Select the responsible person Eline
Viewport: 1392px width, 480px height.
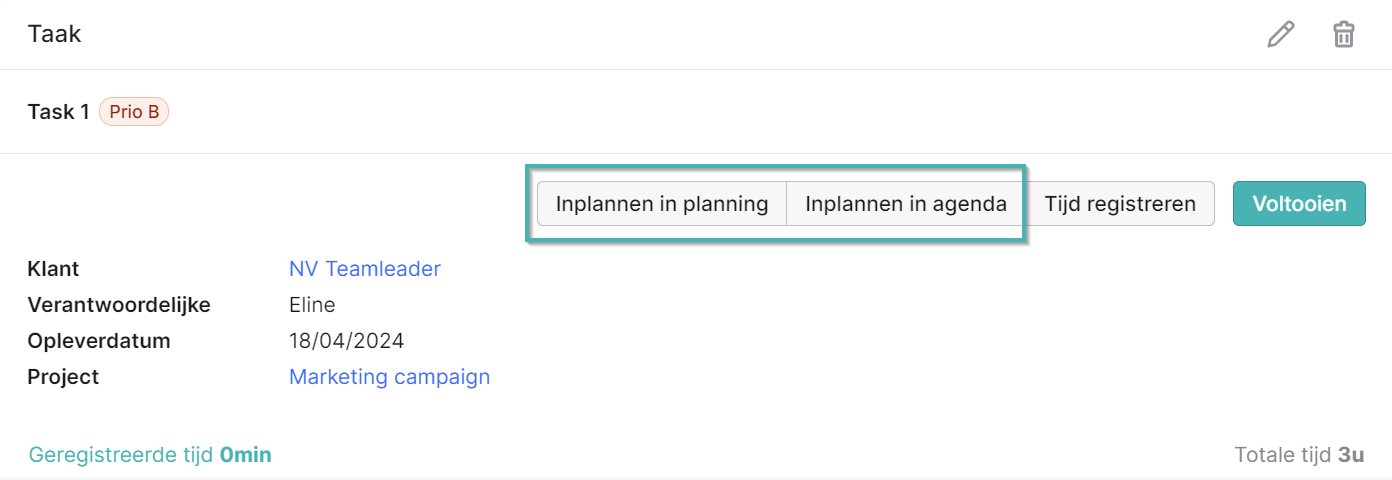pos(312,305)
